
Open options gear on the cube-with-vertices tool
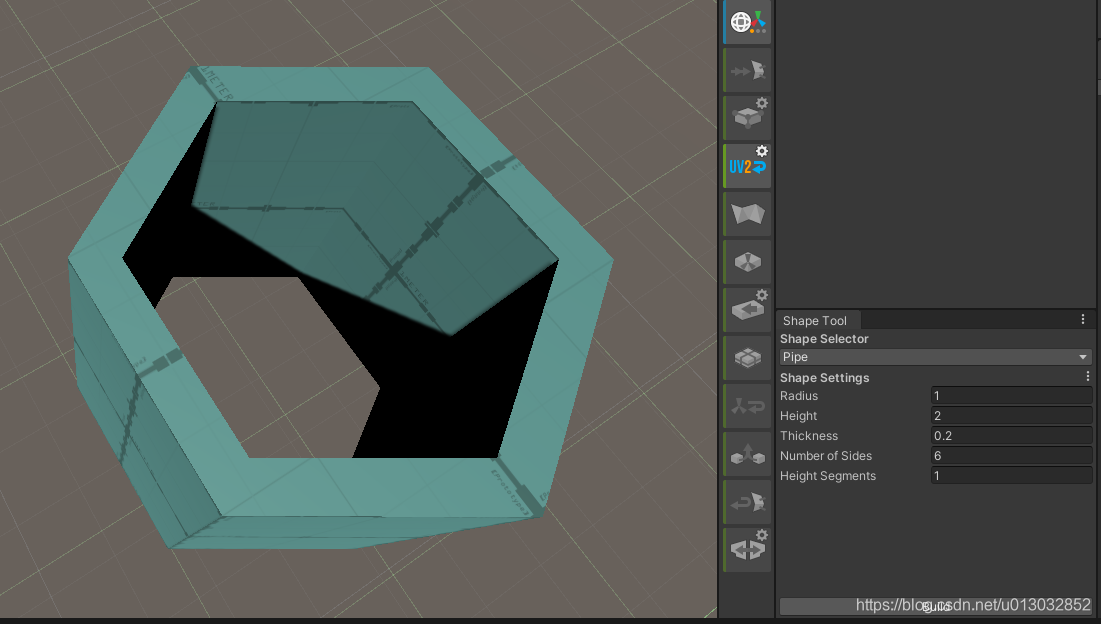click(x=762, y=104)
